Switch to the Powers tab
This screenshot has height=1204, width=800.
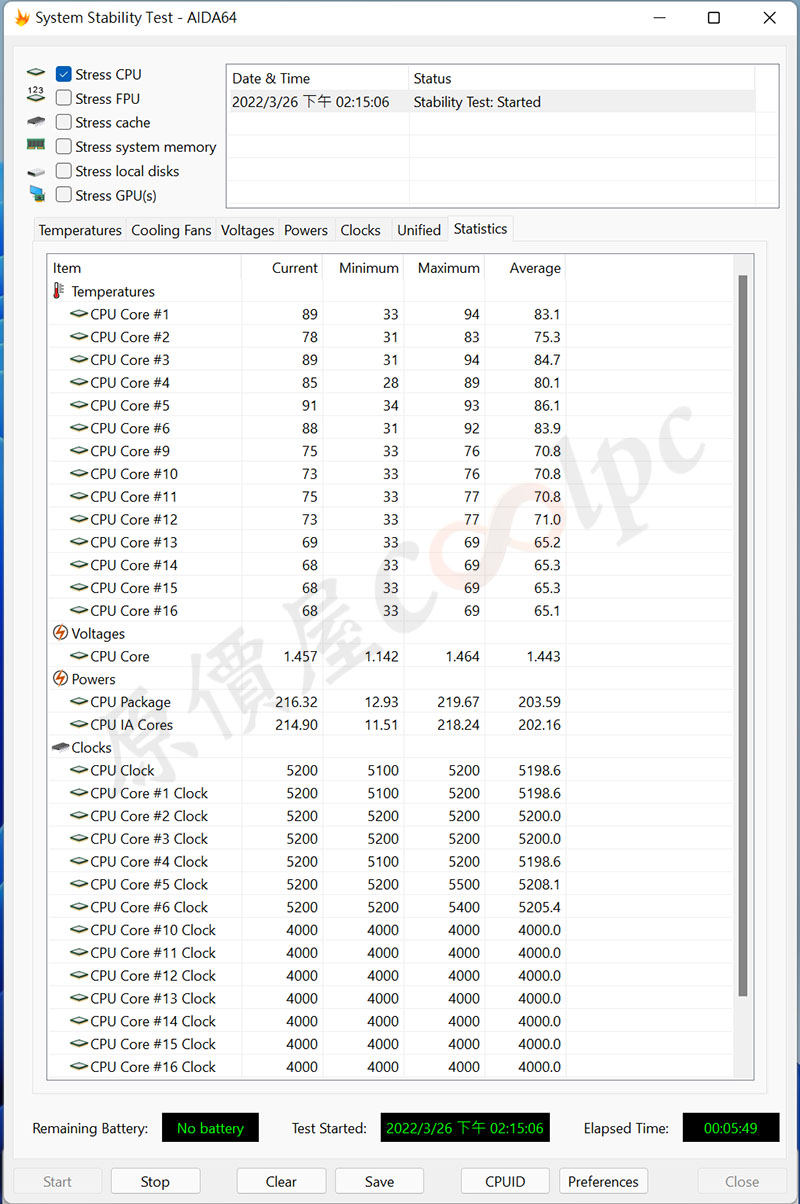pos(306,230)
